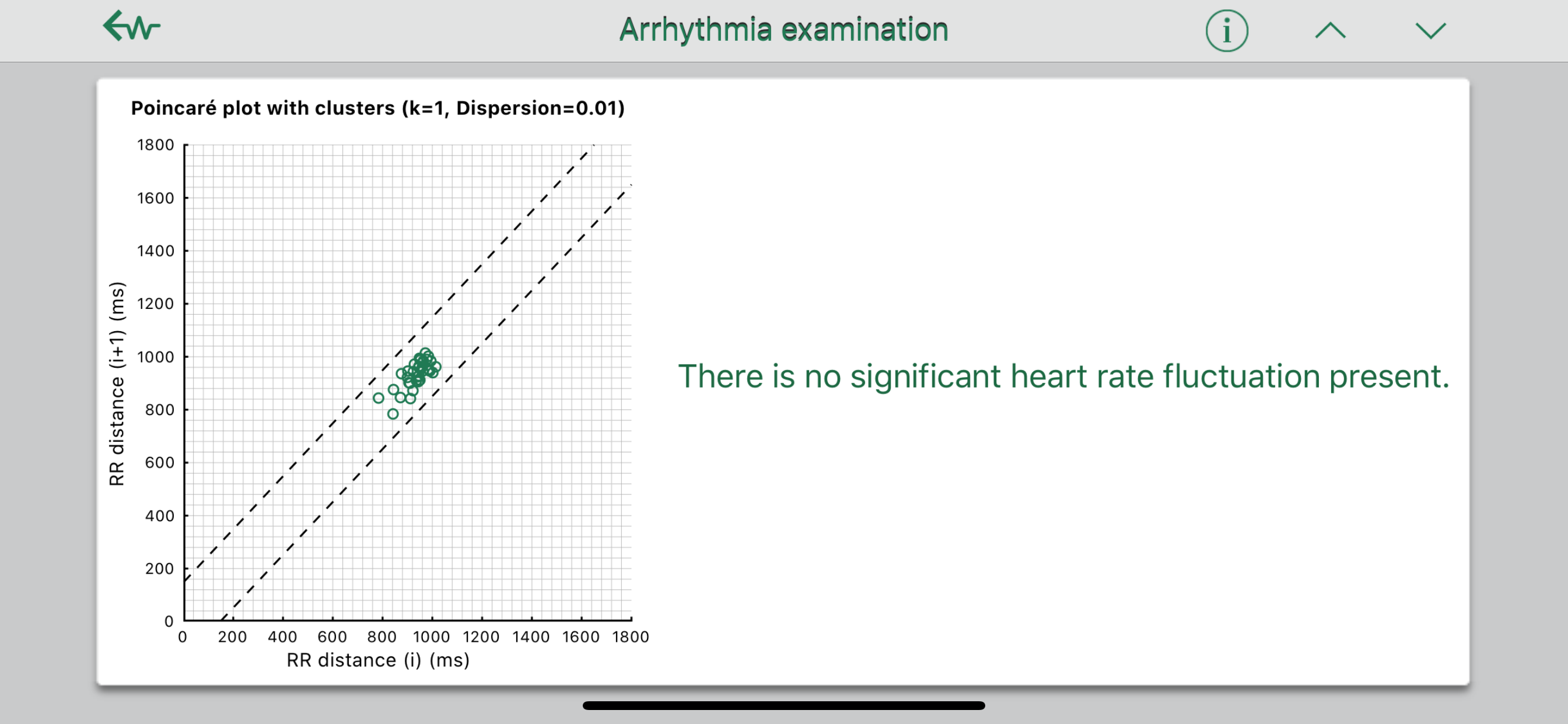The width and height of the screenshot is (1568, 724).
Task: Click the 600 label on the y-axis
Action: point(159,462)
